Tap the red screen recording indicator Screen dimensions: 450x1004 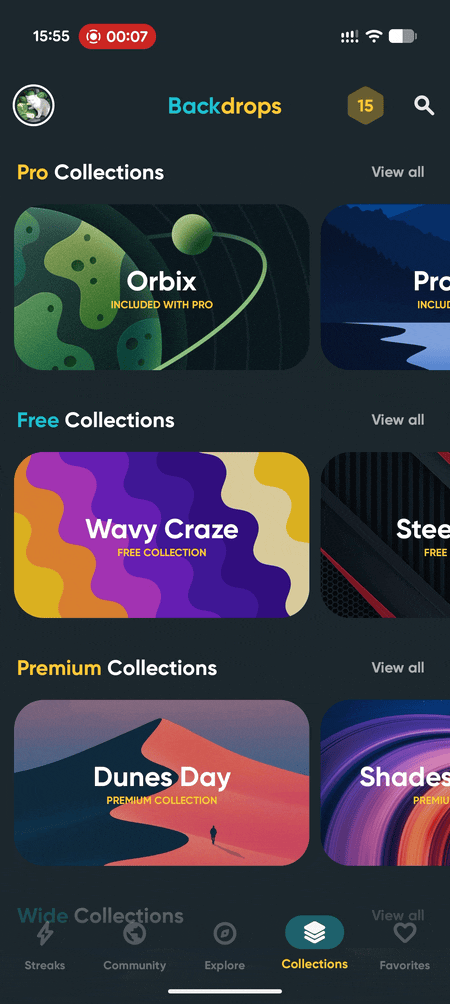click(x=117, y=36)
